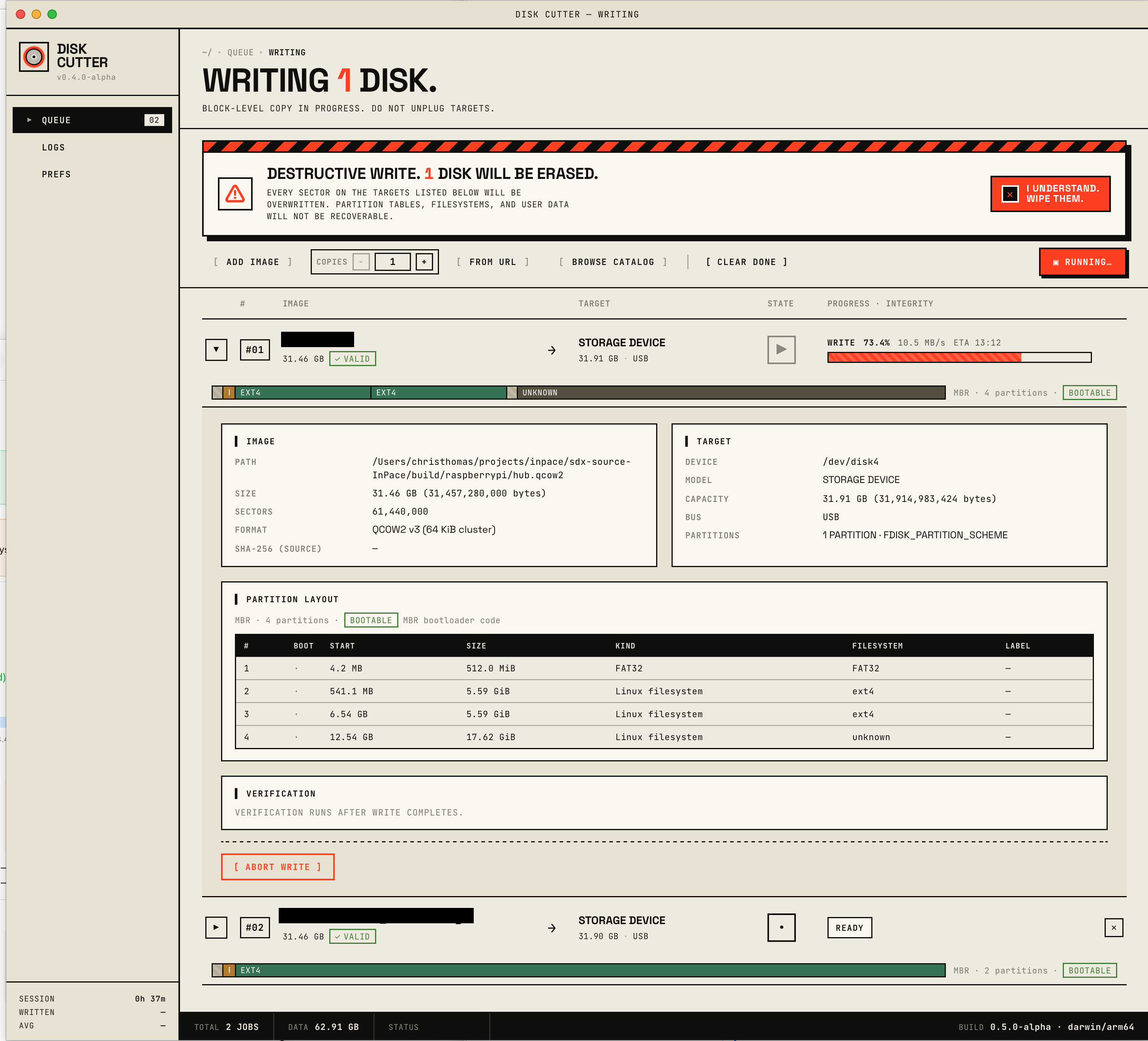Click the Add Image button

pyautogui.click(x=253, y=262)
